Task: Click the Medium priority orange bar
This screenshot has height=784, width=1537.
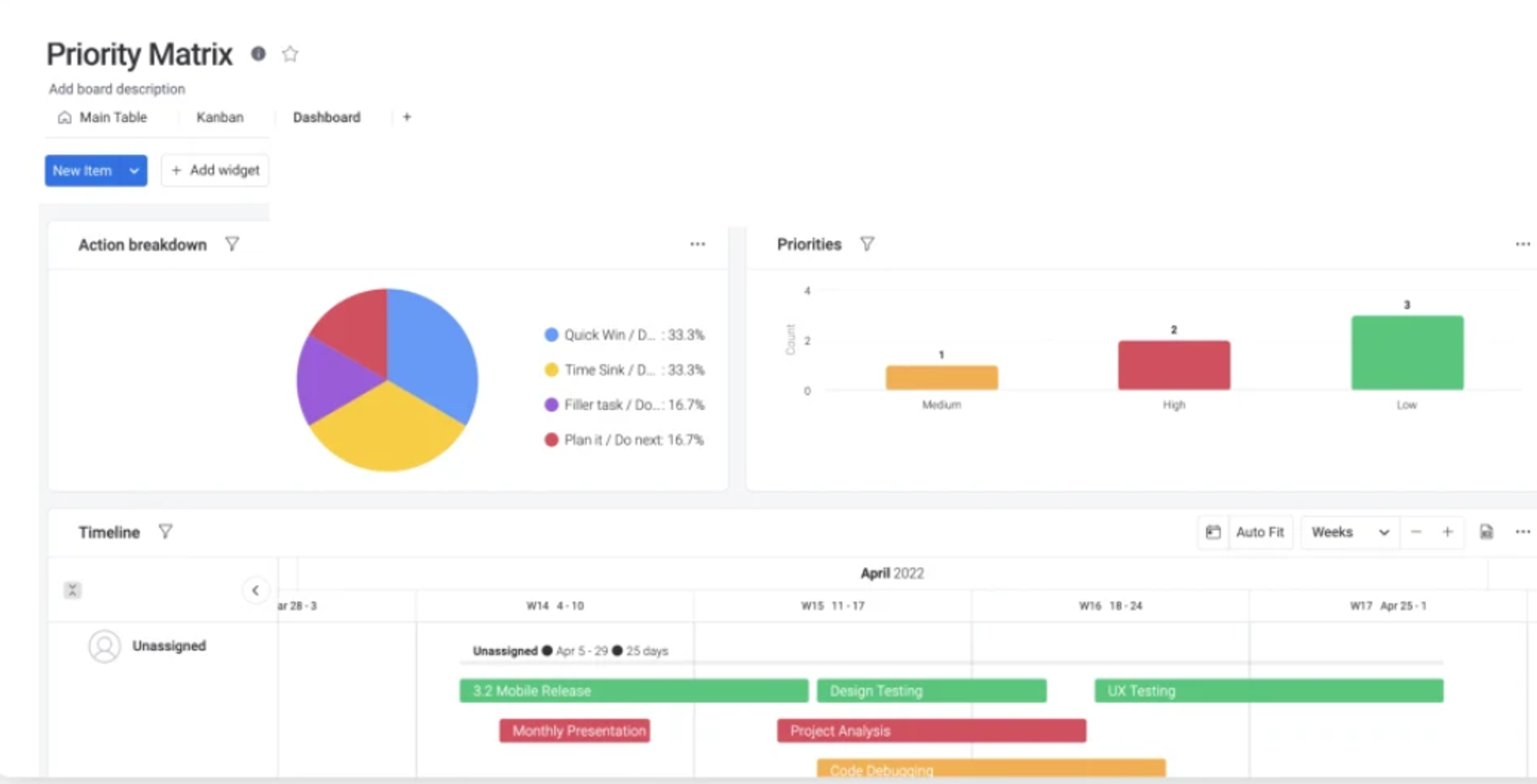Action: pyautogui.click(x=941, y=378)
